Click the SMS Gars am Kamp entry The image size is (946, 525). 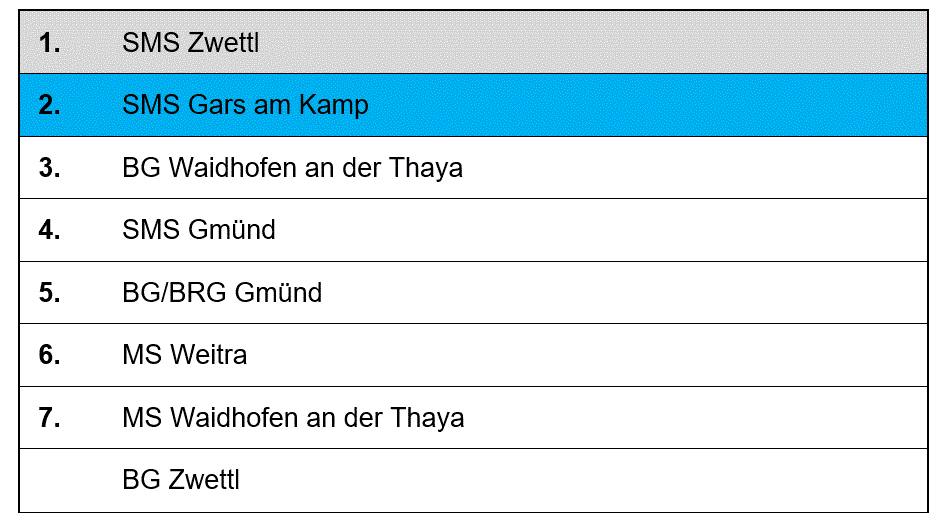coord(245,105)
